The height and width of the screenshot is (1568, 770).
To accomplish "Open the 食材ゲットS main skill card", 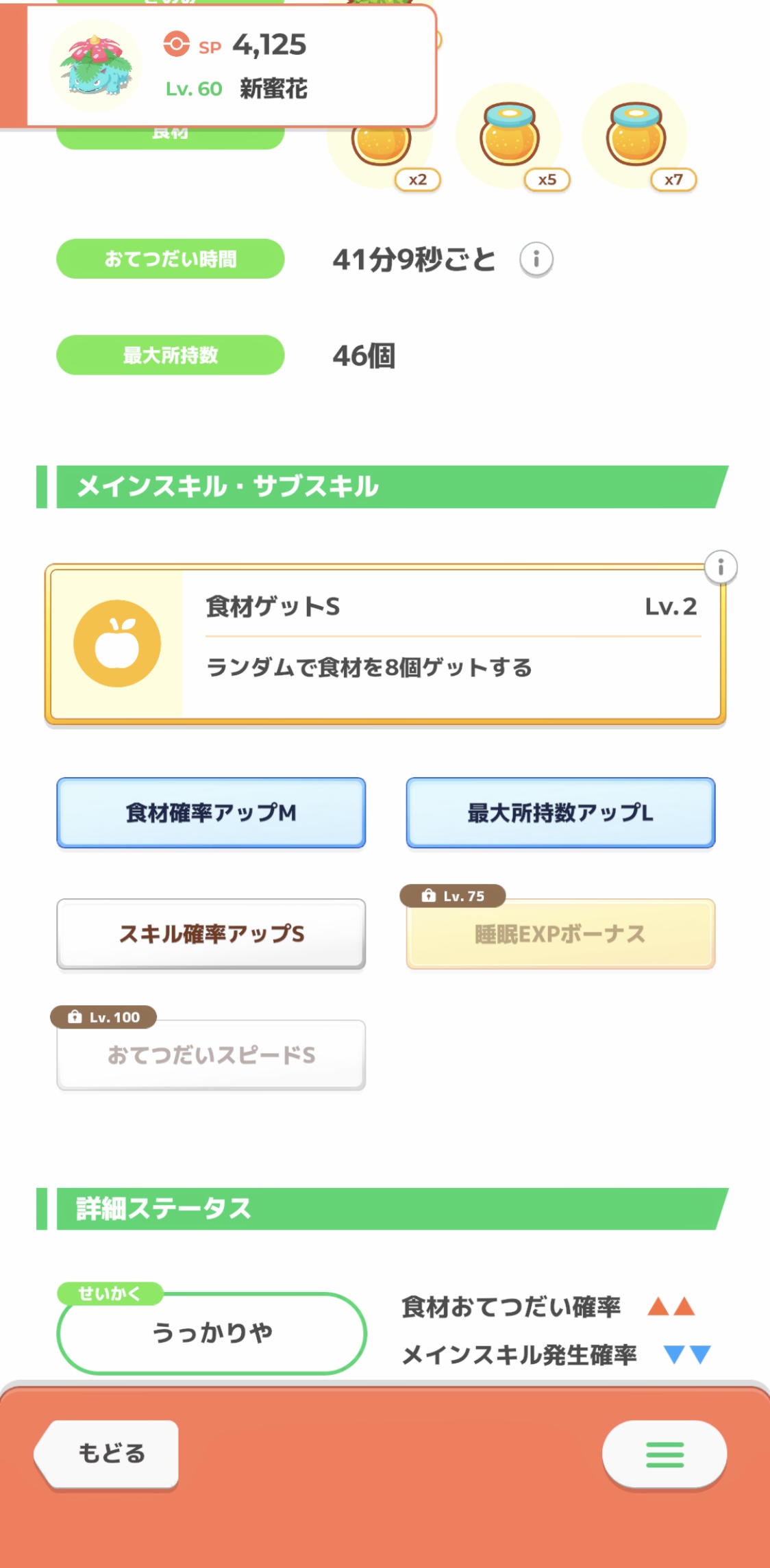I will pos(452,644).
